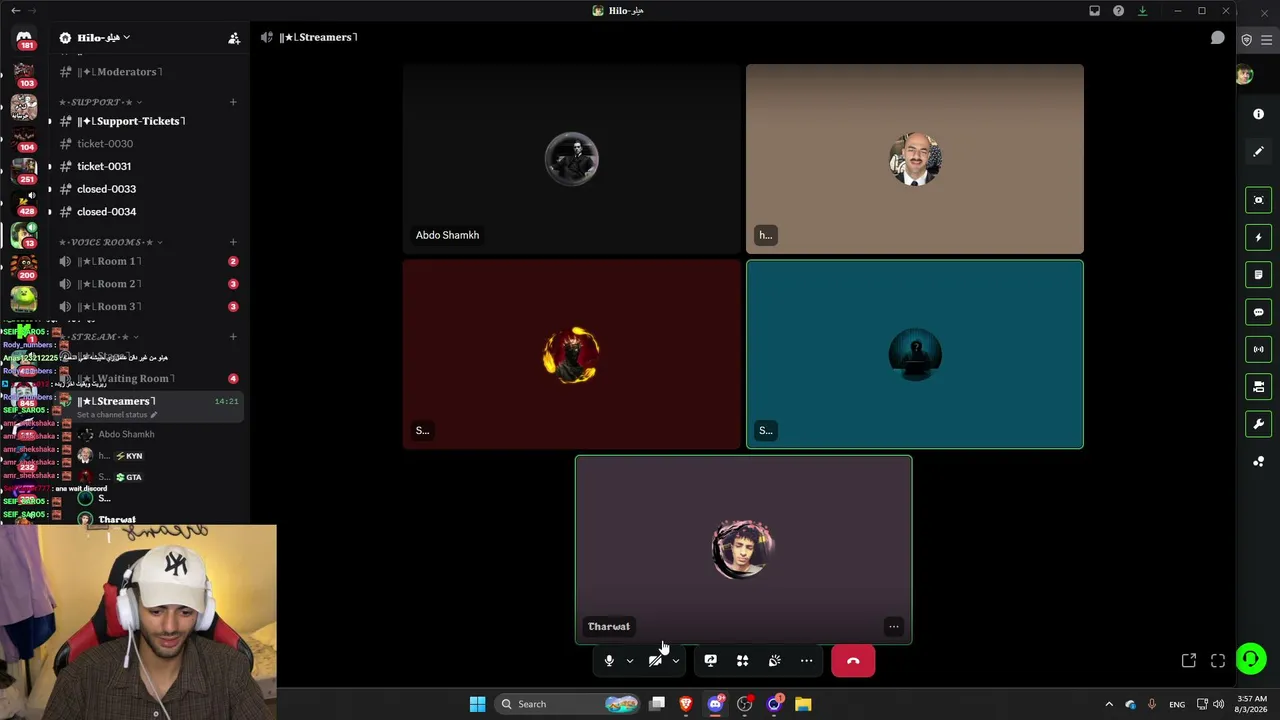Collapse the VOICE ROOMS category
Viewport: 1280px width, 720px height.
(110, 242)
